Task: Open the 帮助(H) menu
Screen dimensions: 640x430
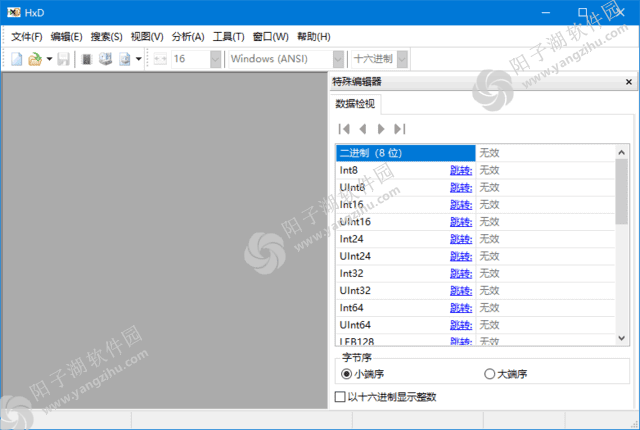Action: pyautogui.click(x=313, y=37)
